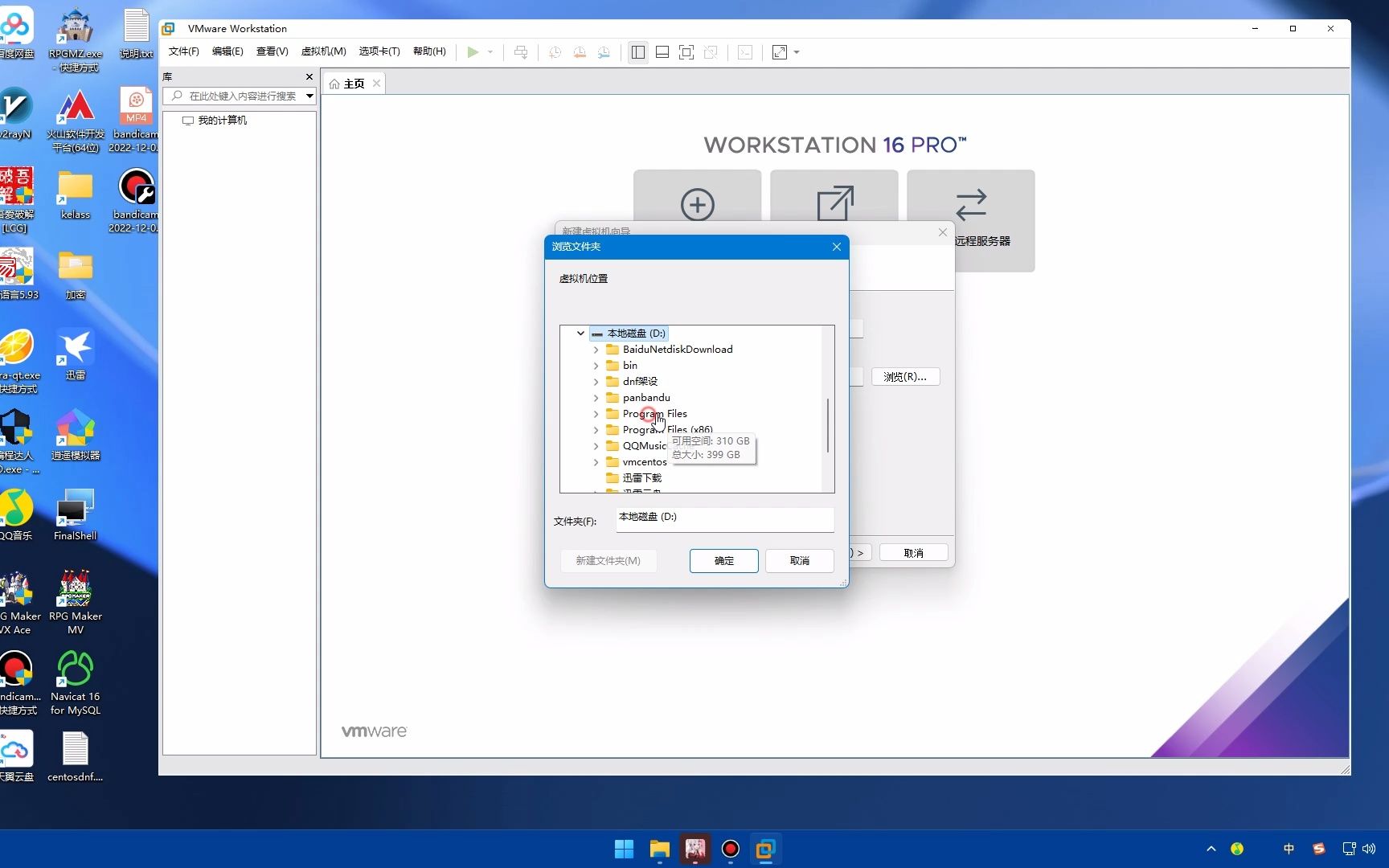Click the 文件夹(F) path input field
This screenshot has height=868, width=1389.
tap(725, 519)
